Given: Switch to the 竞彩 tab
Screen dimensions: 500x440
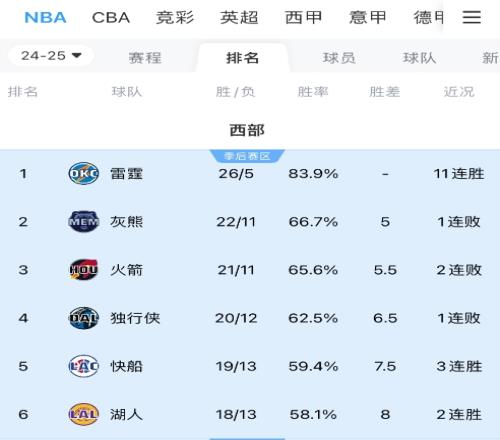Looking at the screenshot, I should 175,17.
